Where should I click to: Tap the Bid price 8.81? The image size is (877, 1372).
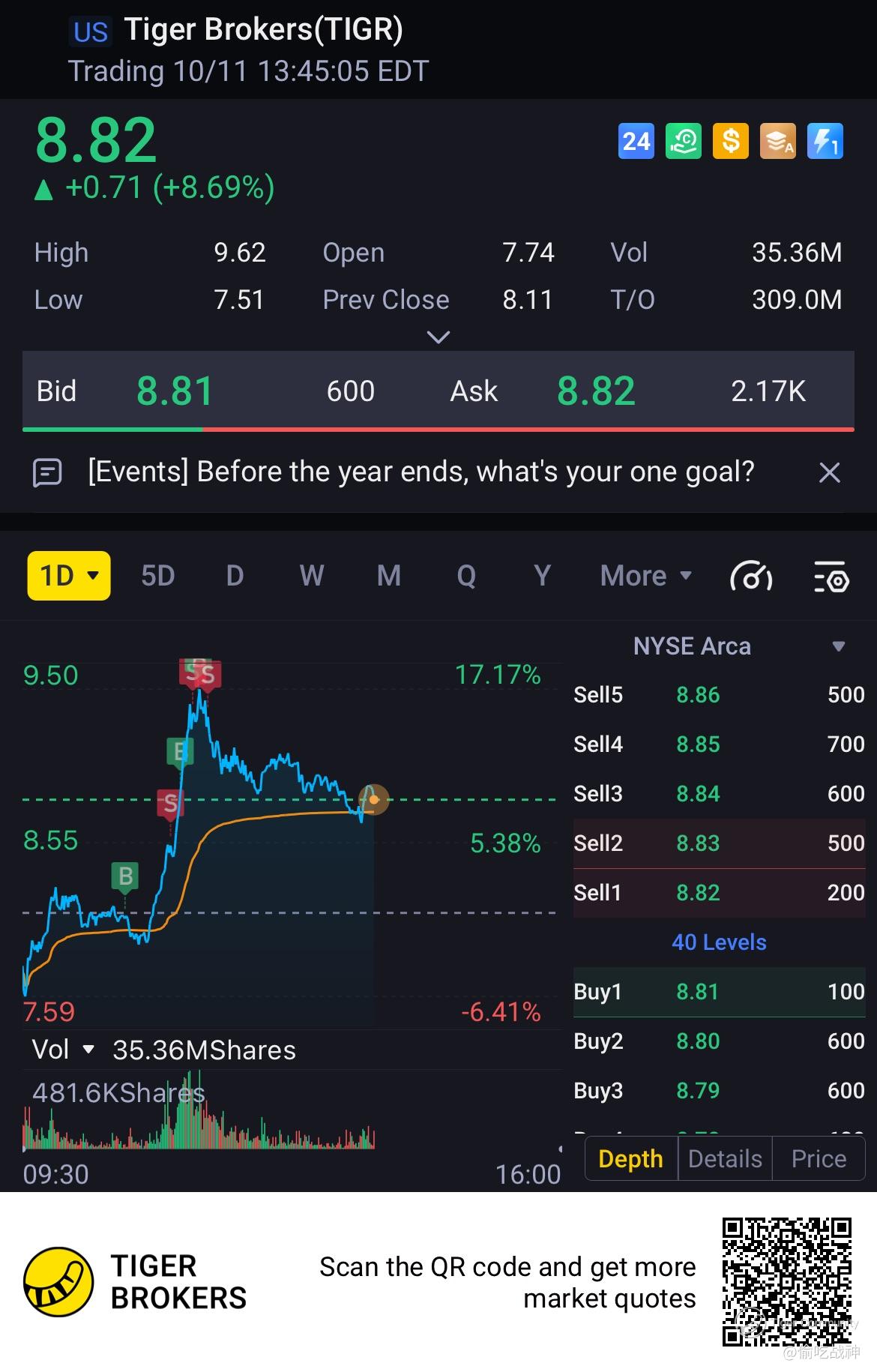point(175,391)
